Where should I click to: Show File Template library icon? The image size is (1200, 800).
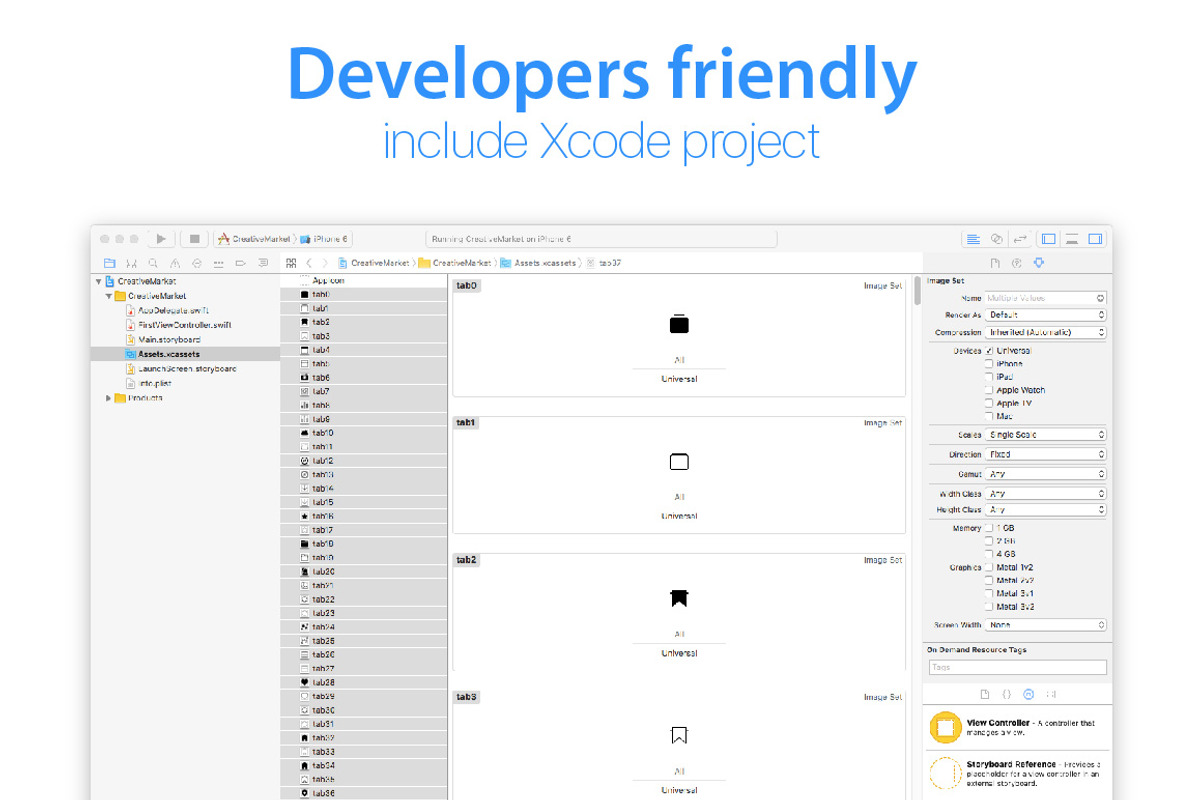click(985, 694)
